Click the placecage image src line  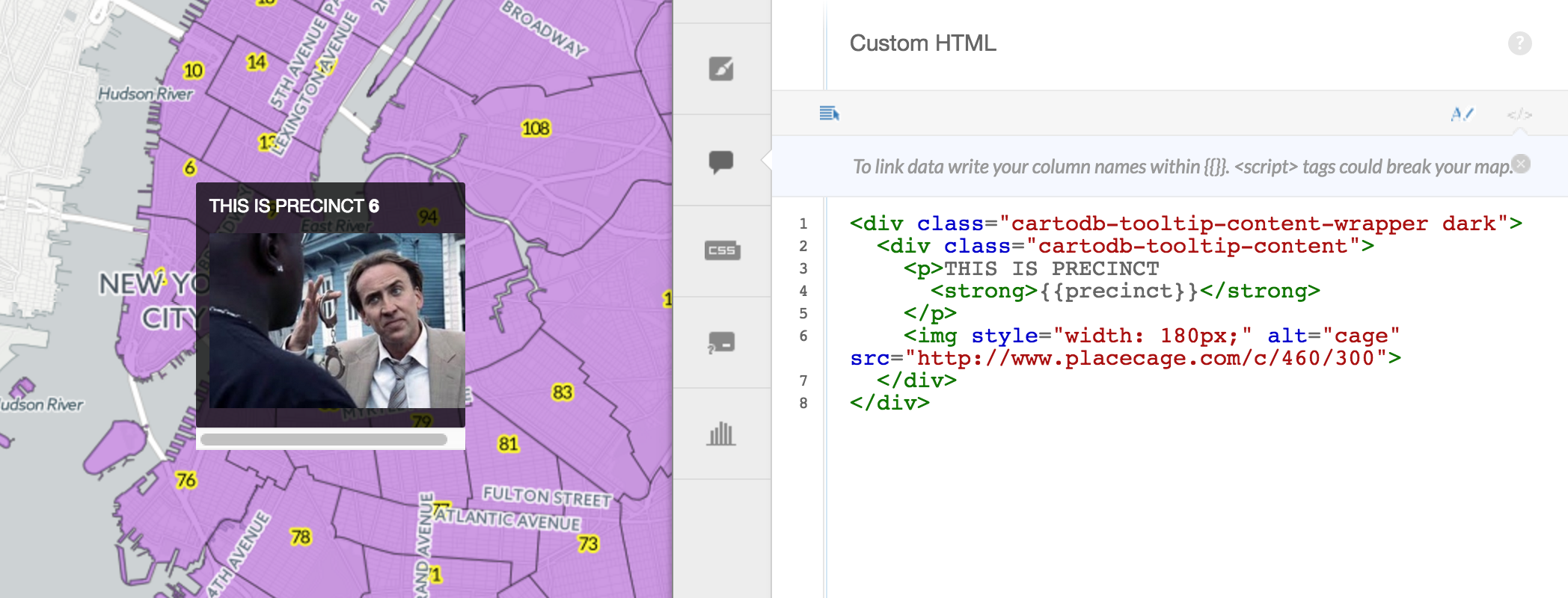click(1126, 358)
